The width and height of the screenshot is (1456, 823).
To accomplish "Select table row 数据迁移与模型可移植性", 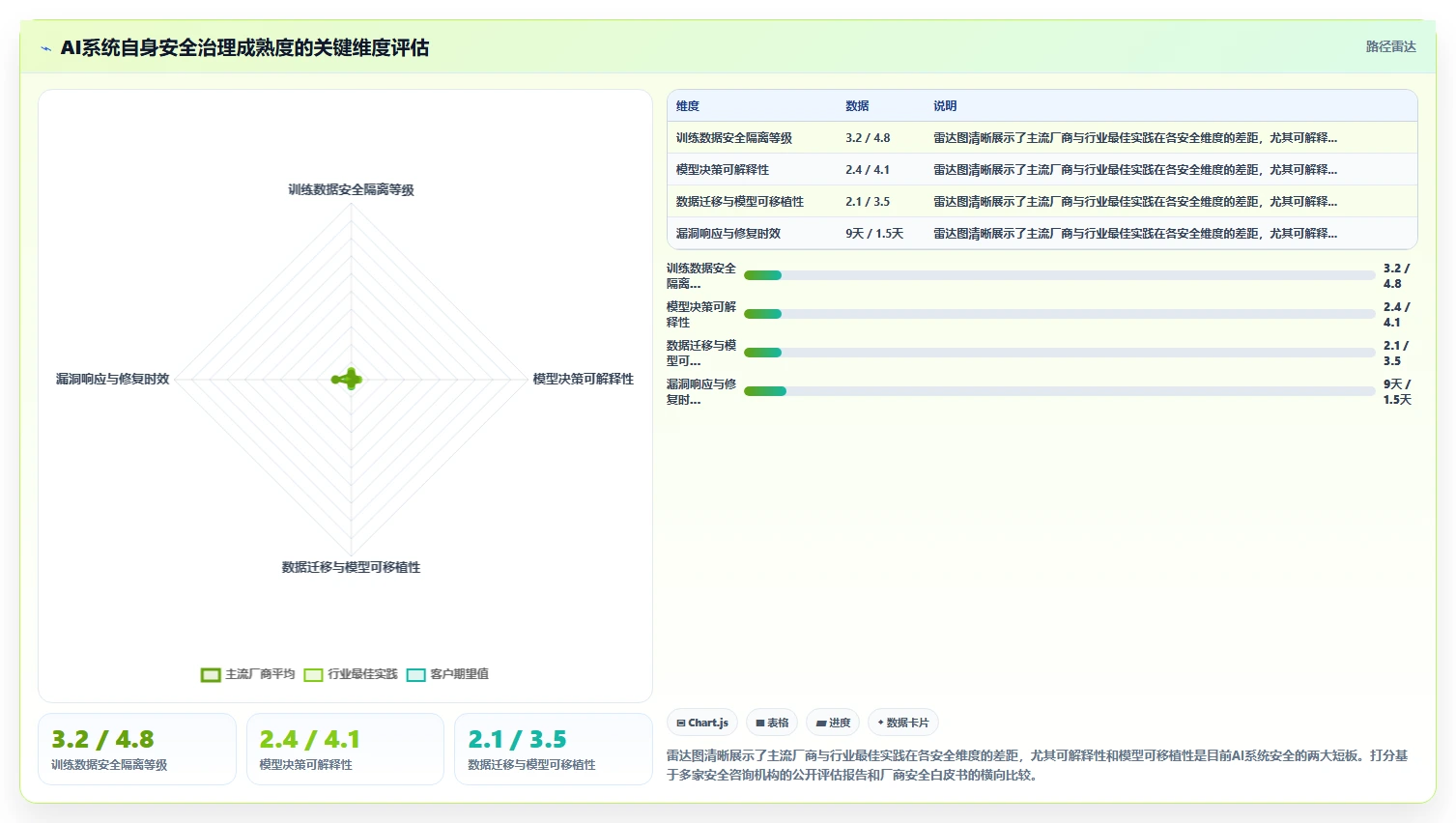I will pos(1042,202).
